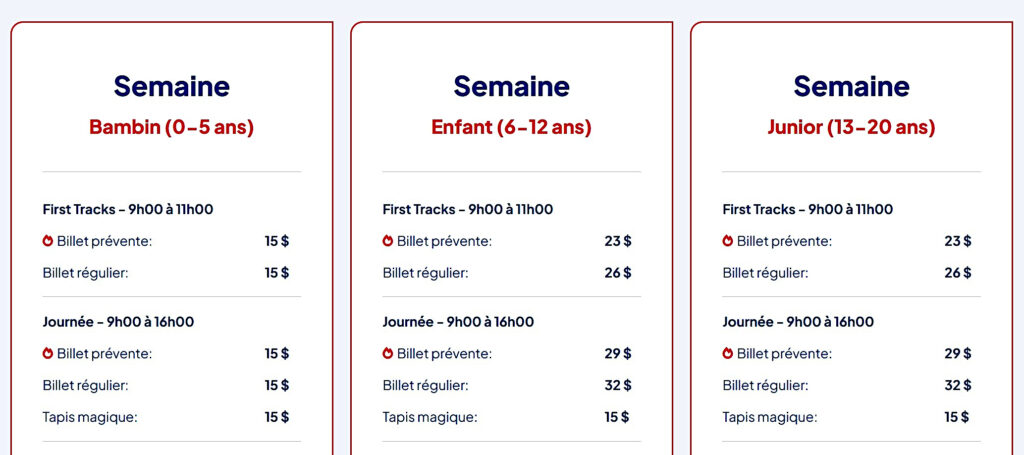Click flame icon beside Bambin First Tracks prévente
The height and width of the screenshot is (455, 1024).
click(x=48, y=241)
